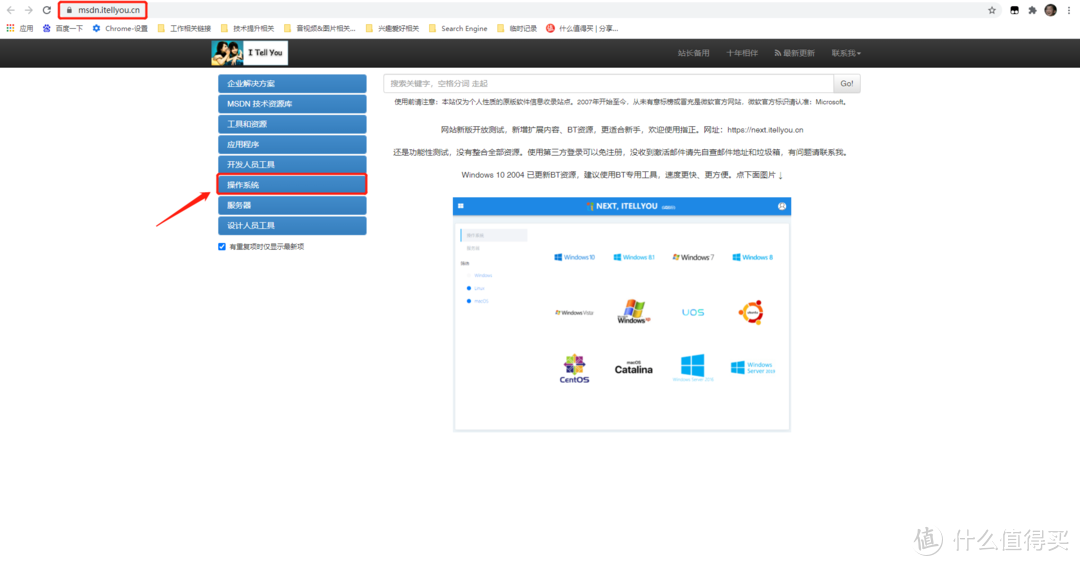Click the Go! search button
The height and width of the screenshot is (566, 1080).
(x=847, y=83)
